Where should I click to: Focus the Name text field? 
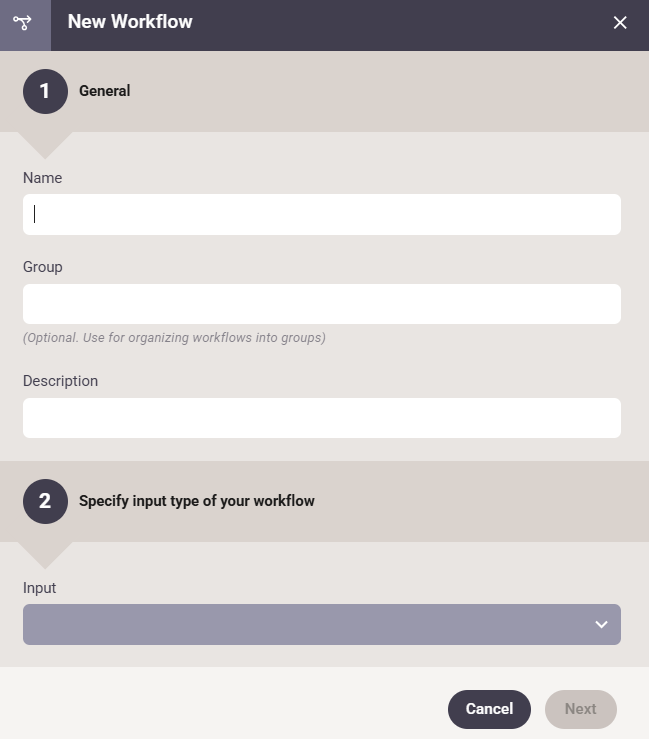(322, 214)
